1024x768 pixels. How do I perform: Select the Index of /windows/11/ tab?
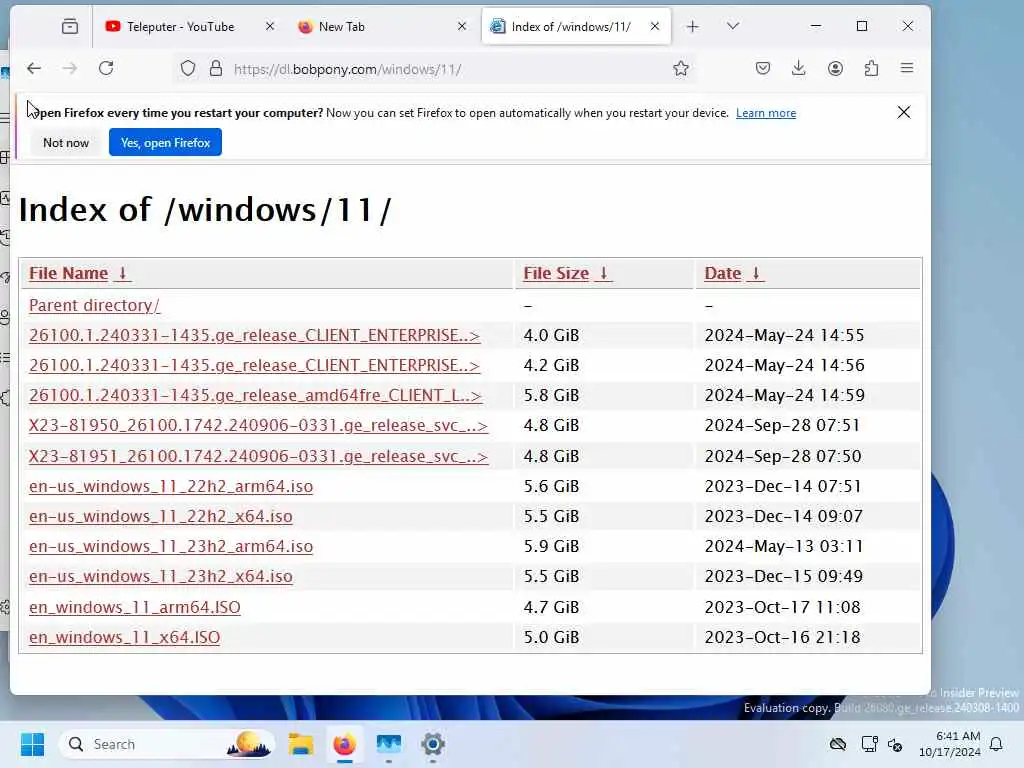(x=571, y=27)
